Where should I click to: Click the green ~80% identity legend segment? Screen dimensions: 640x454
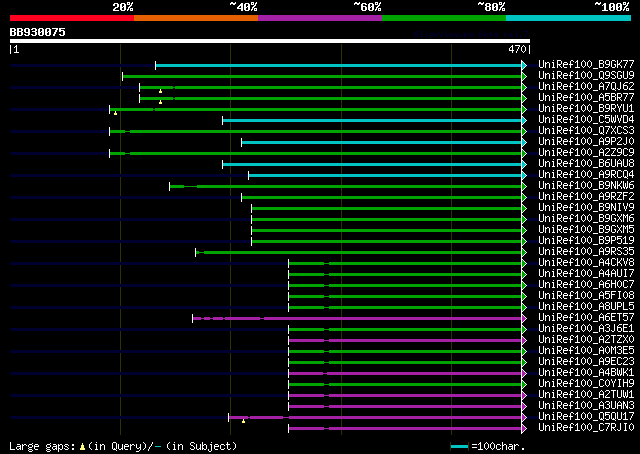click(x=444, y=18)
